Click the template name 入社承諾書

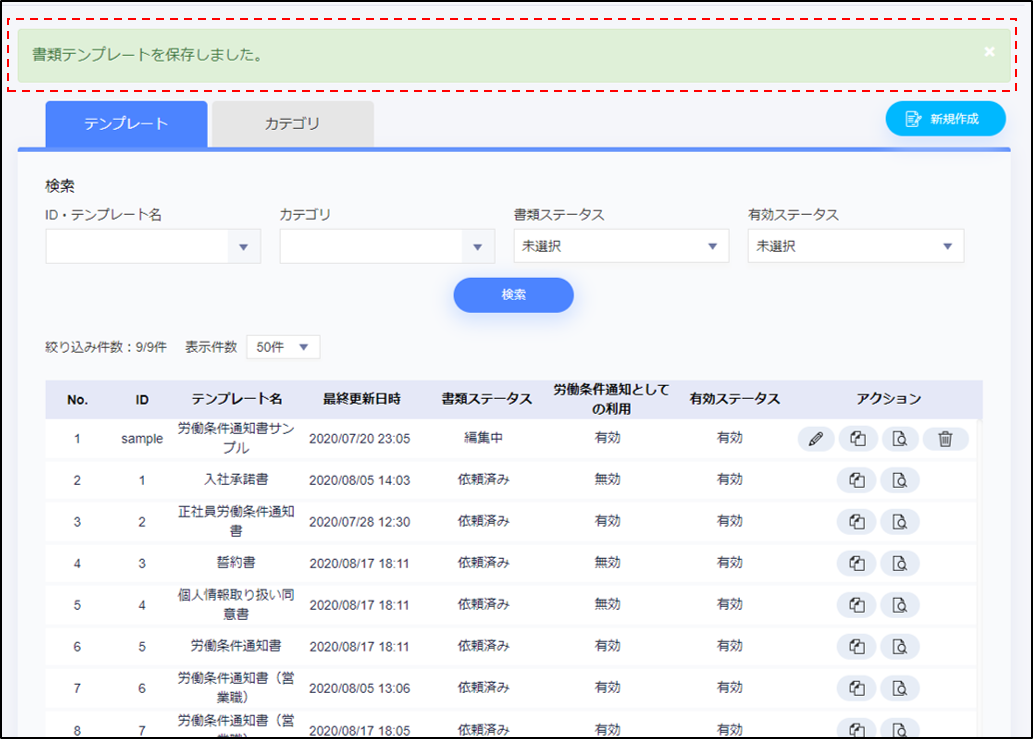236,479
